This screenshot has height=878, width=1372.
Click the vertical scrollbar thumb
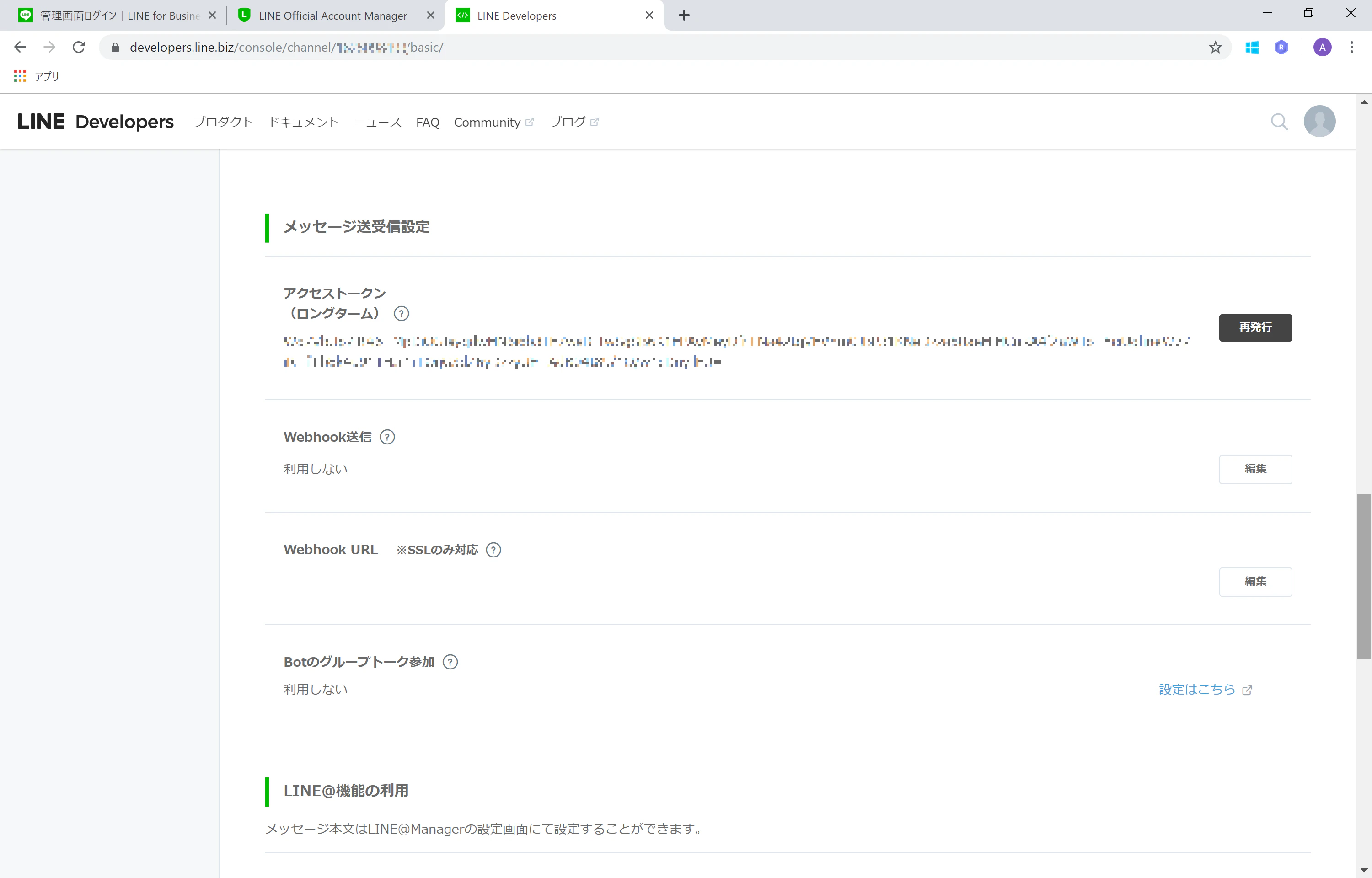(x=1363, y=576)
